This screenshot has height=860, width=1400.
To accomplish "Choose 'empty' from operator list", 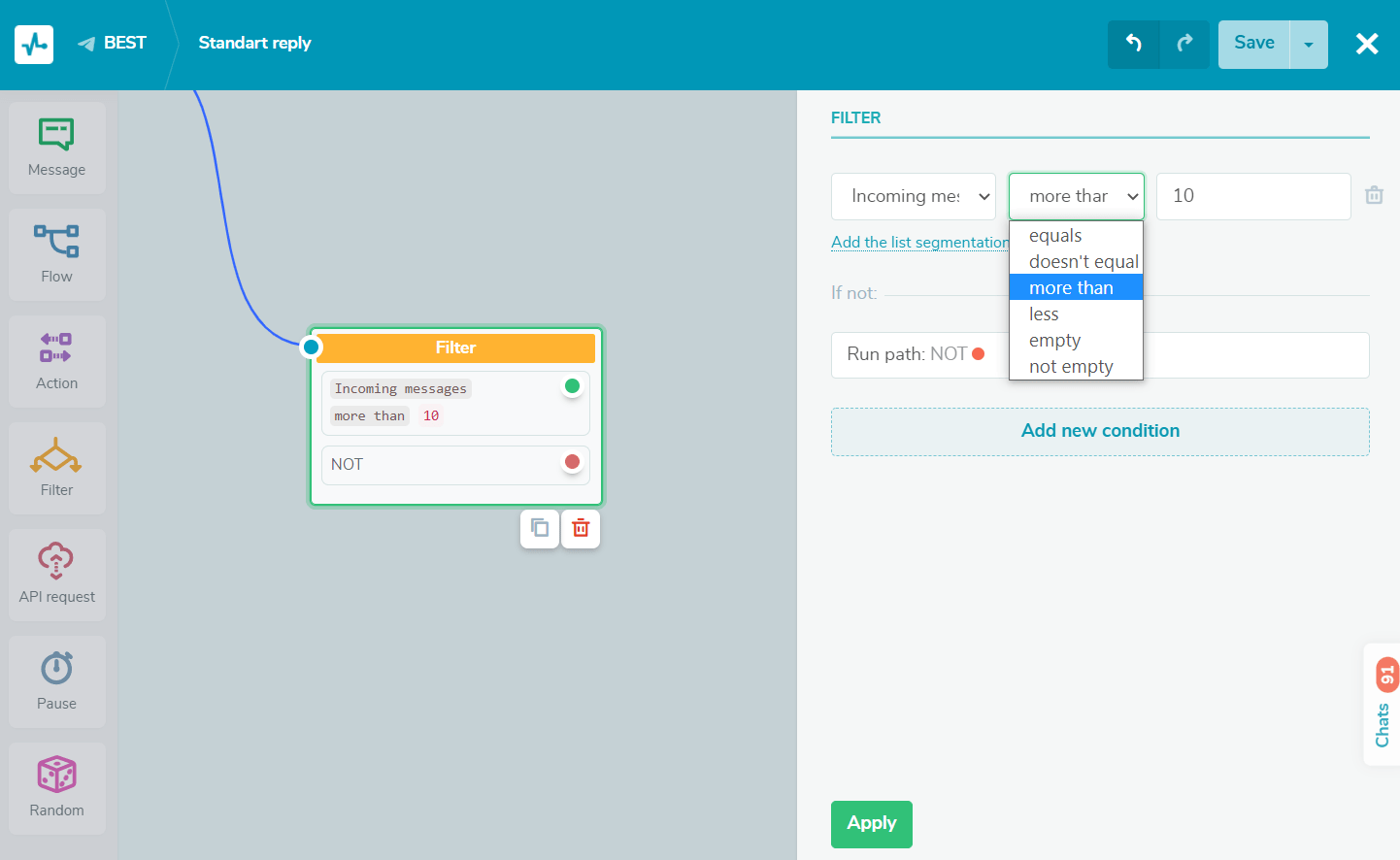I will [1076, 341].
